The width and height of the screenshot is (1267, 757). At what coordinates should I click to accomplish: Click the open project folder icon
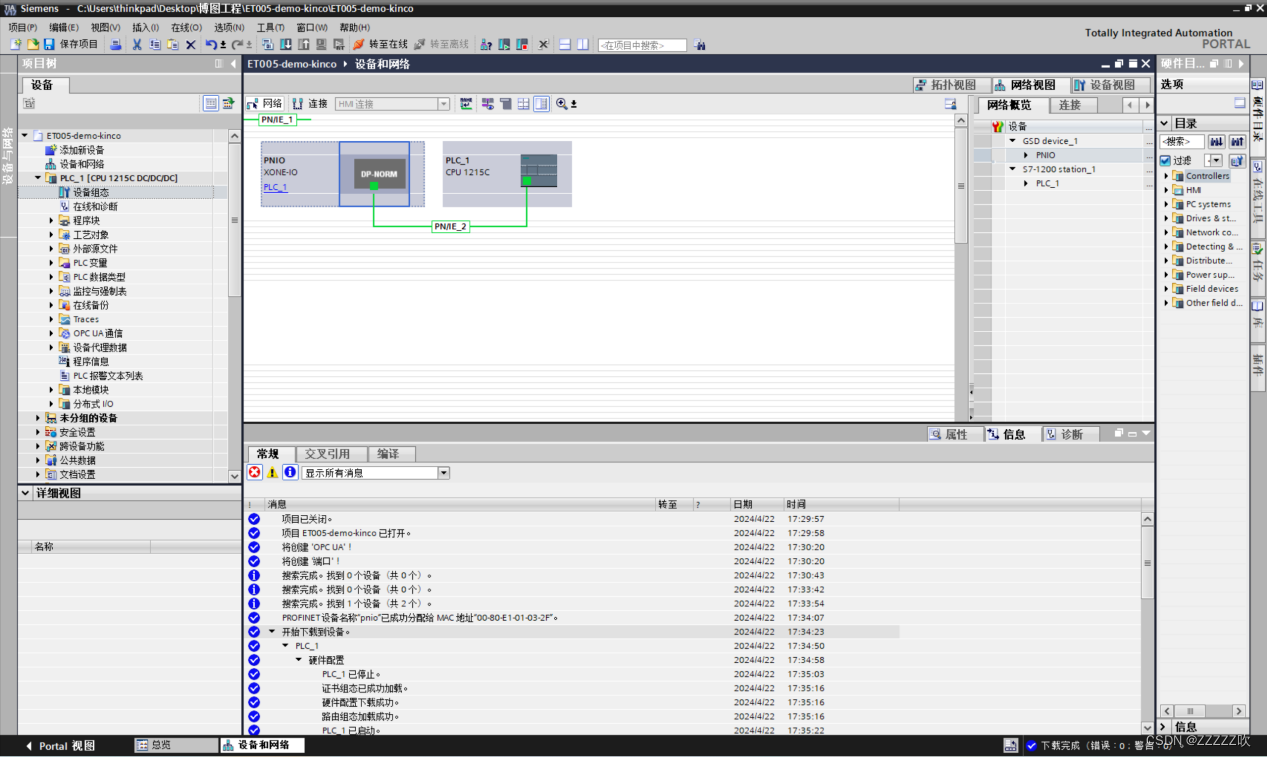32,45
